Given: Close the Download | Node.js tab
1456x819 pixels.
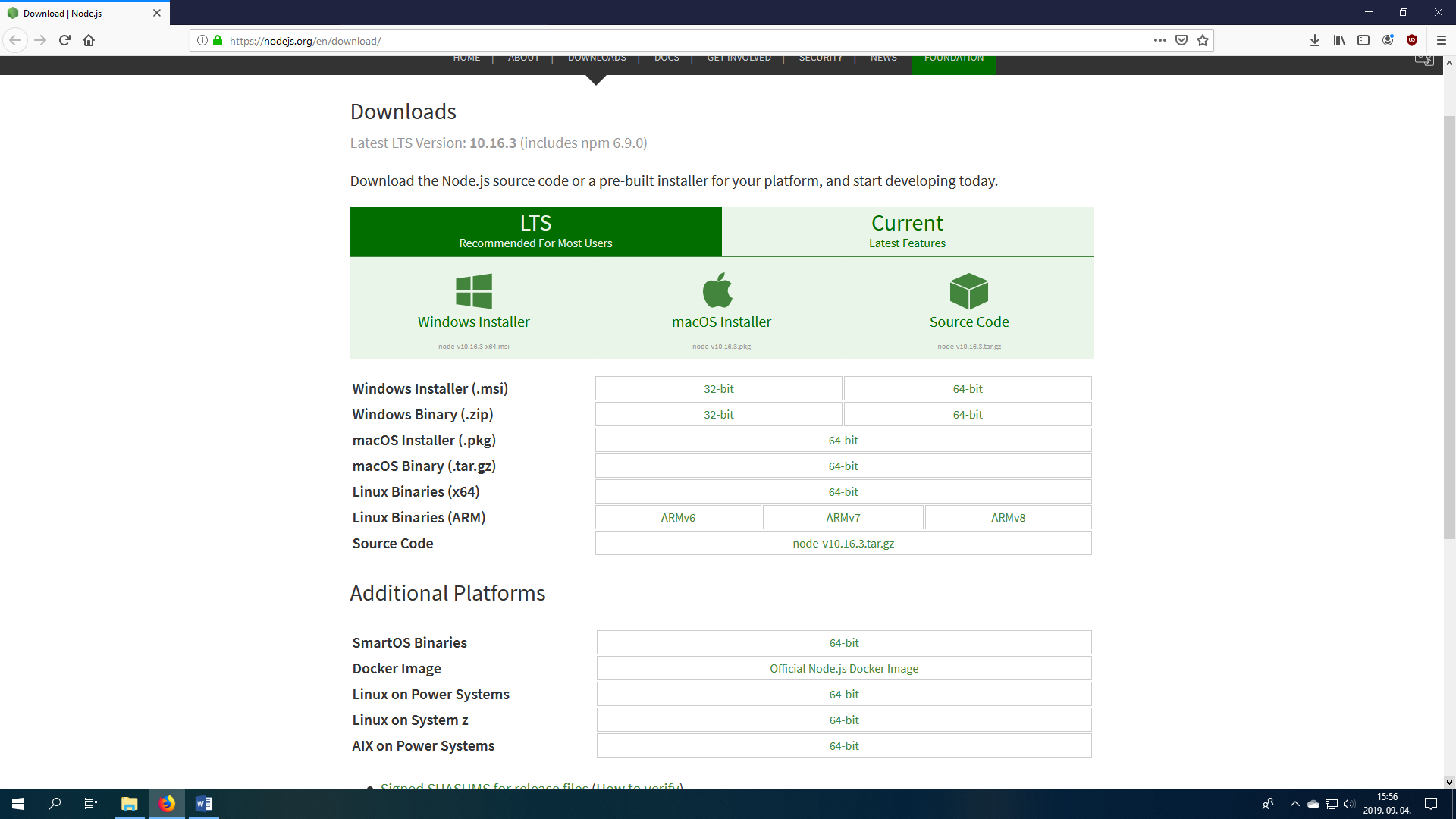Looking at the screenshot, I should click(x=157, y=13).
